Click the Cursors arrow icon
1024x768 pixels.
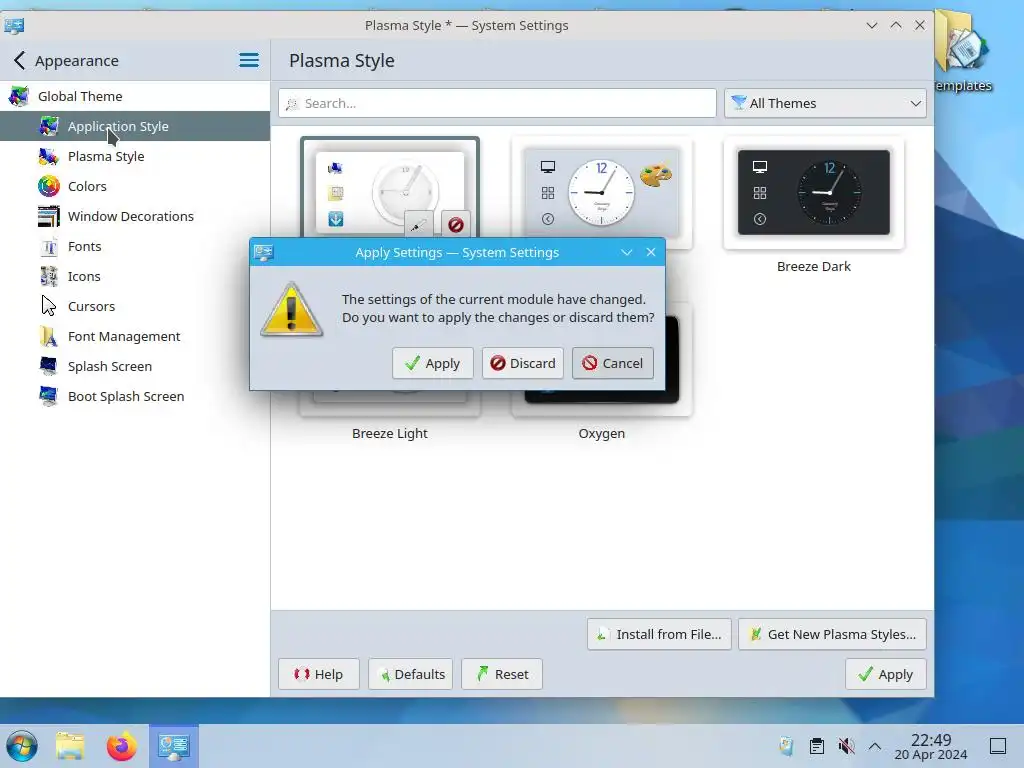48,306
